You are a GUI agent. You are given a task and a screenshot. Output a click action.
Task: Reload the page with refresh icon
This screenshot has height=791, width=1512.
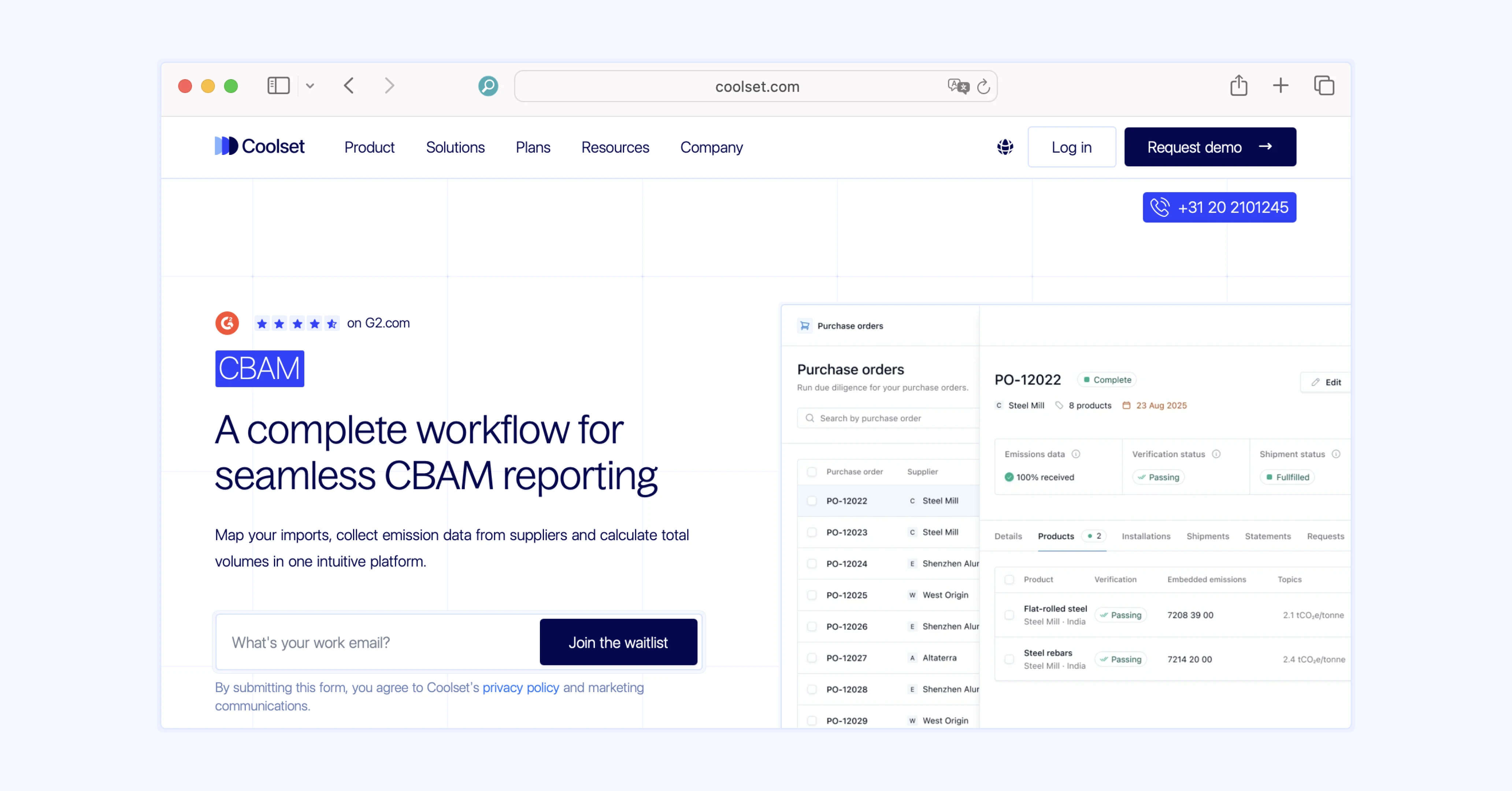click(x=984, y=86)
